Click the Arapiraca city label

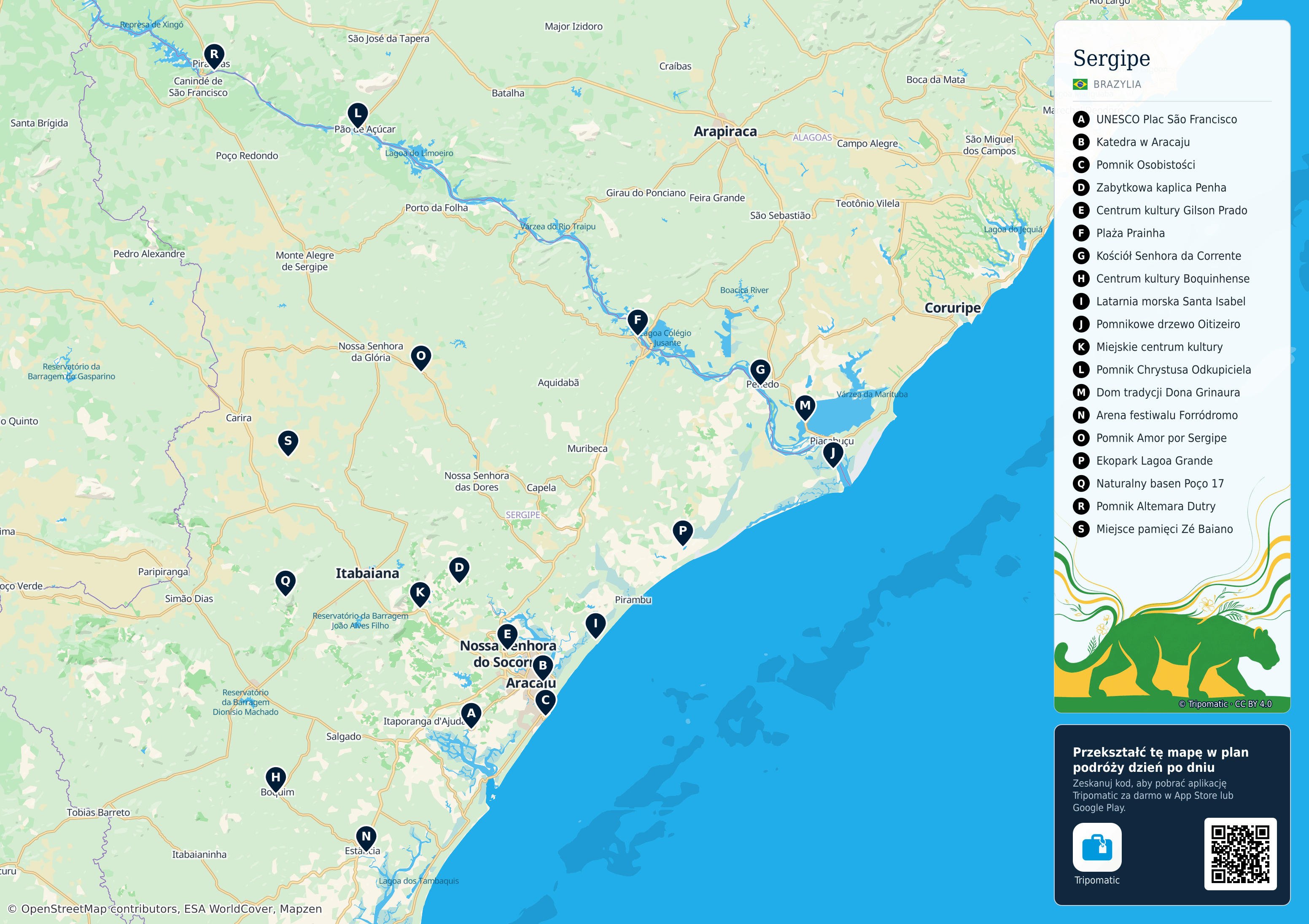click(725, 131)
